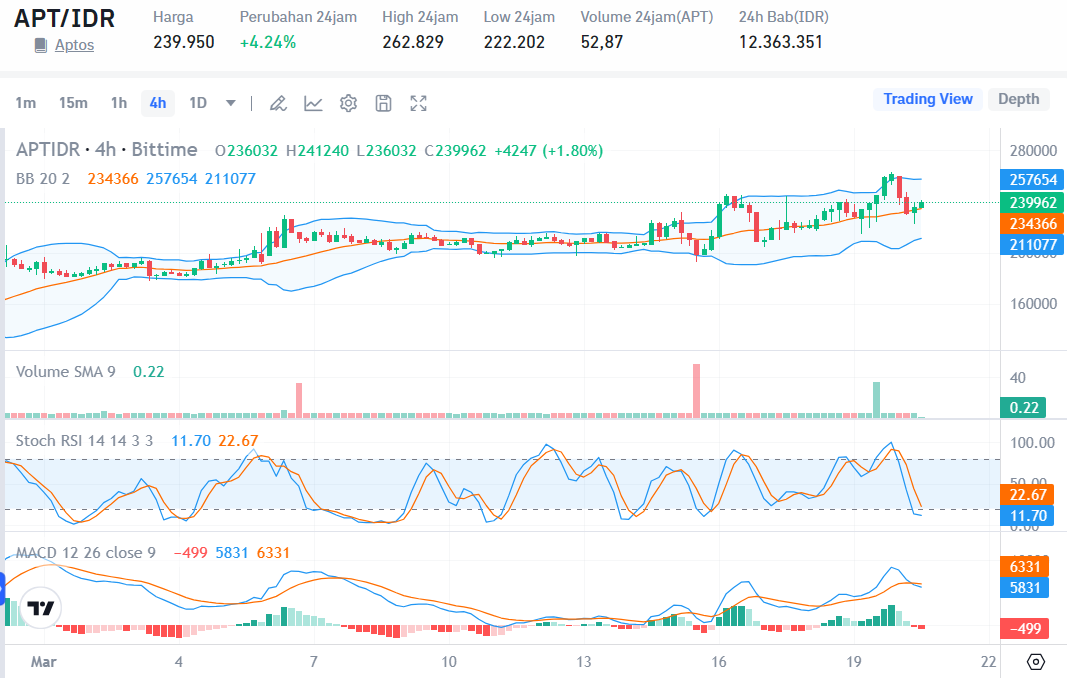This screenshot has height=678, width=1067.
Task: Open the drawing tools pencil icon
Action: [x=278, y=103]
